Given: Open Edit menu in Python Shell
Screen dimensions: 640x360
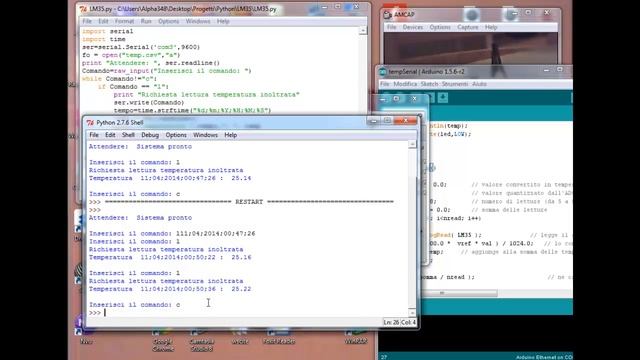Looking at the screenshot, I should pyautogui.click(x=110, y=135).
